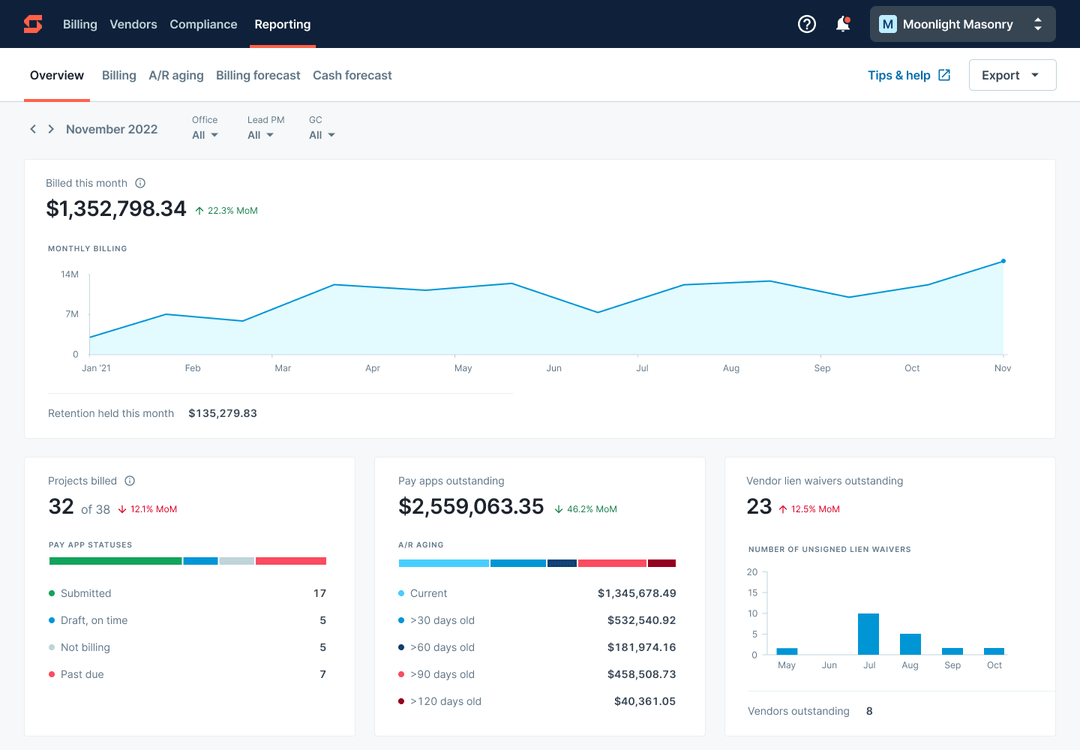Image resolution: width=1080 pixels, height=750 pixels.
Task: Open the Lead PM filter dropdown
Action: click(261, 135)
